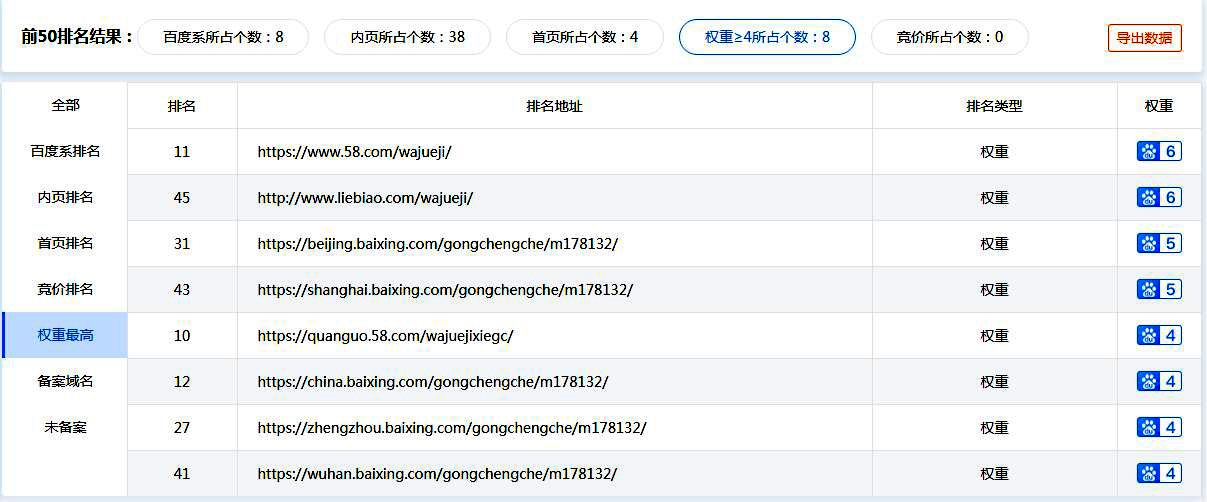1207x502 pixels.
Task: Switch to 未备案 sidebar tab
Action: point(65,428)
